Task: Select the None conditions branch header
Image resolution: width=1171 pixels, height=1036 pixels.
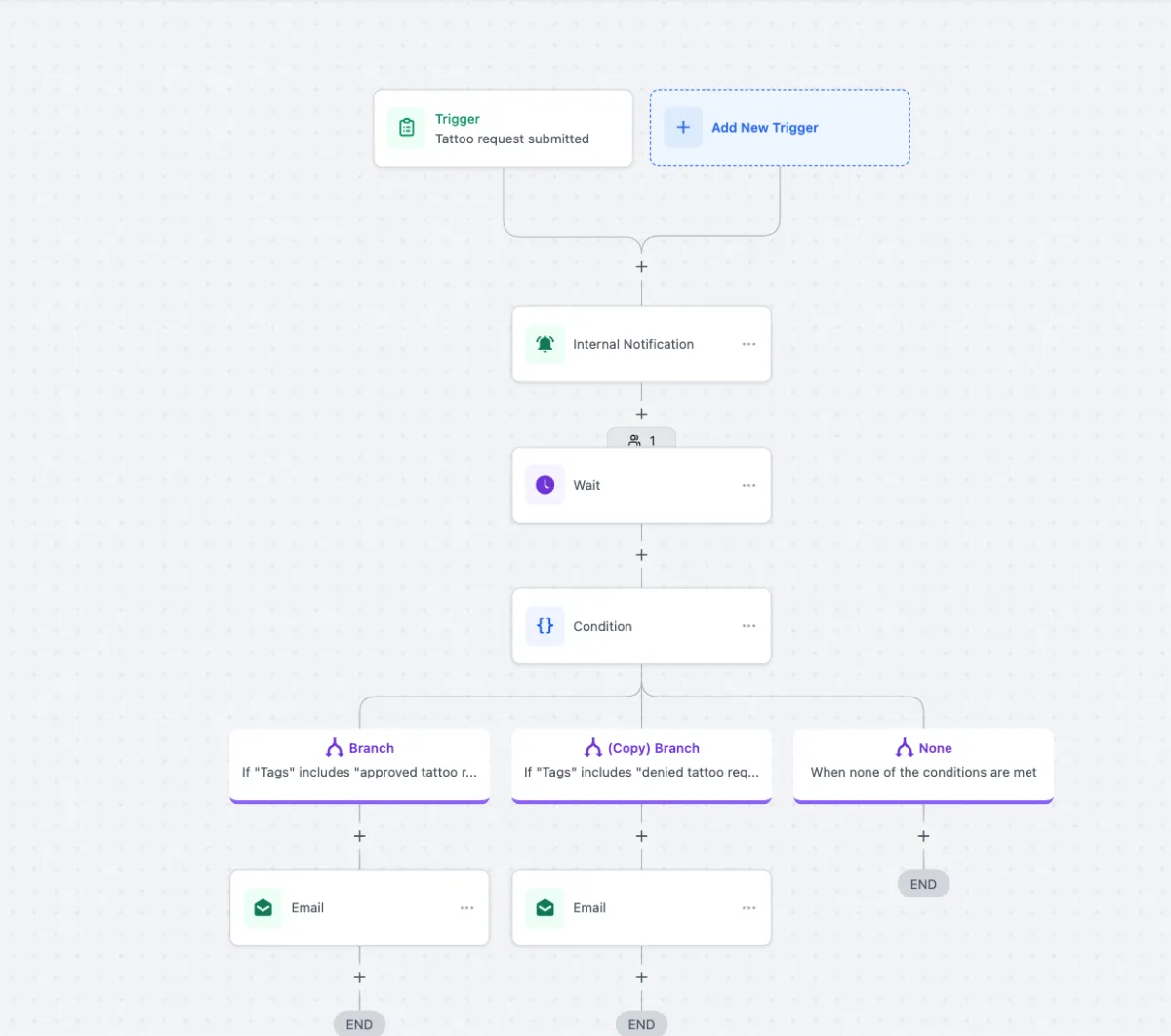Action: pyautogui.click(x=923, y=766)
